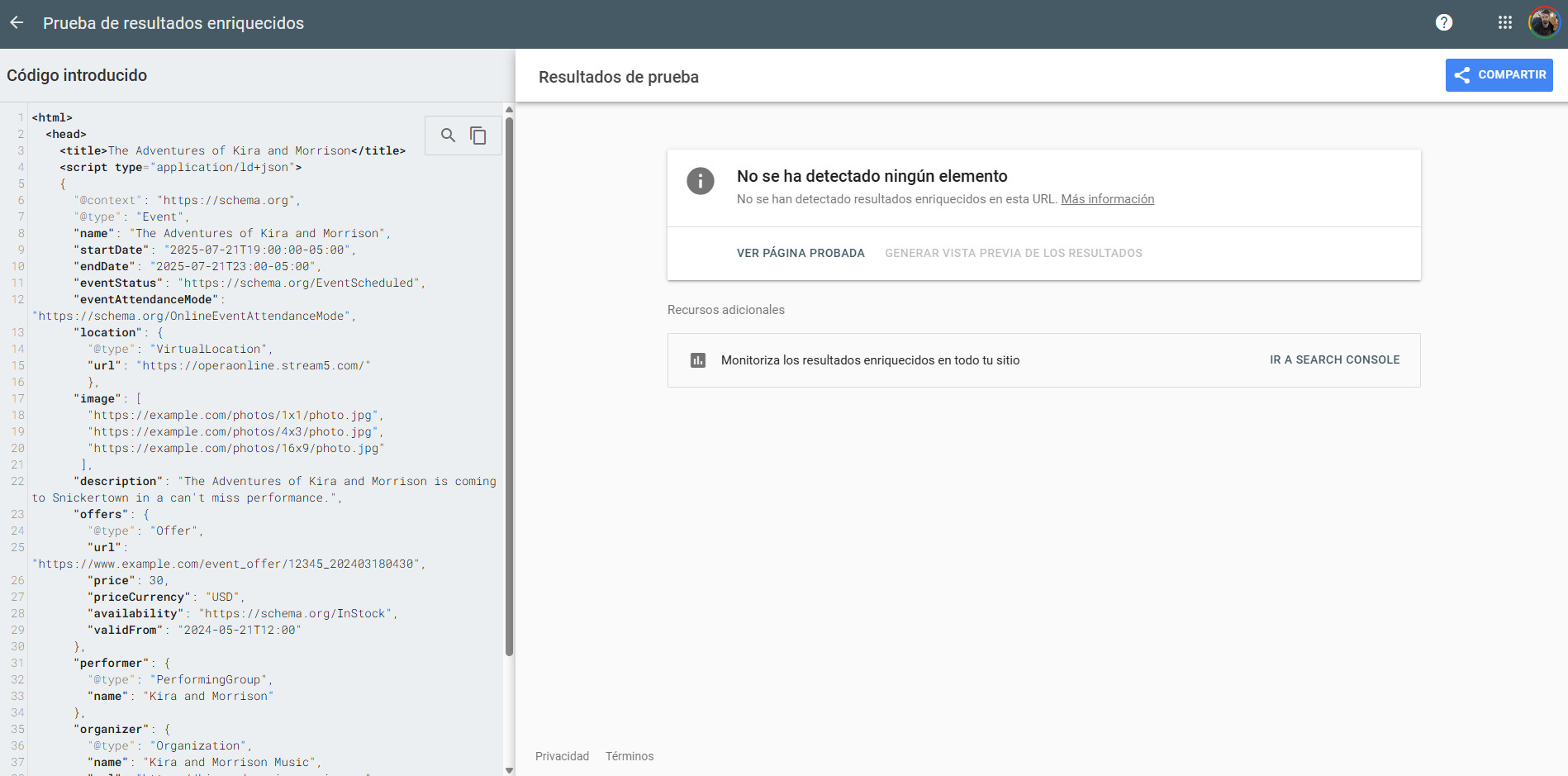This screenshot has width=1568, height=776.
Task: Click GENERAR VISTA PREVIA DE LOS RESULTADOS
Action: tap(1013, 253)
